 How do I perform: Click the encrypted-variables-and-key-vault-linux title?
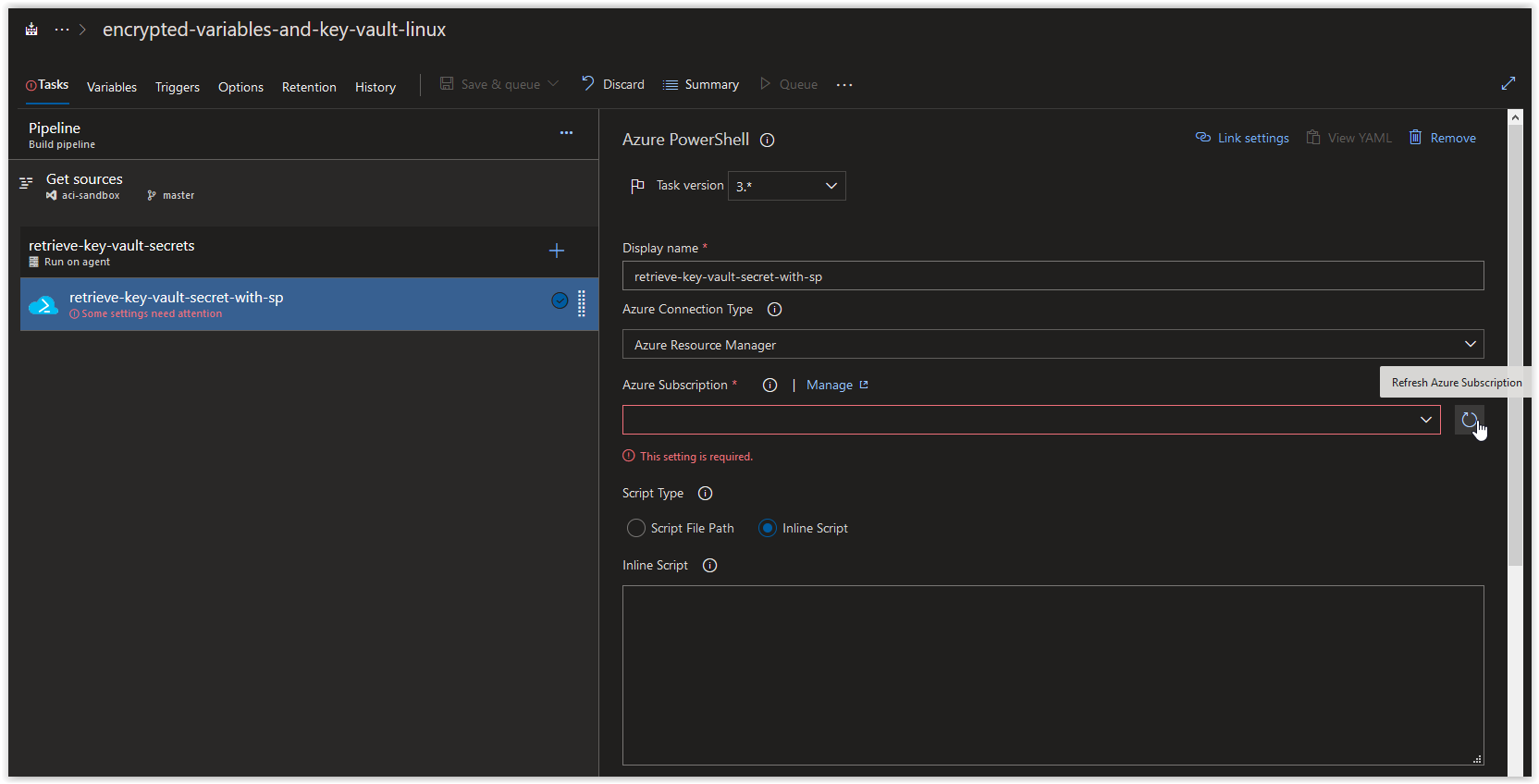click(x=274, y=30)
